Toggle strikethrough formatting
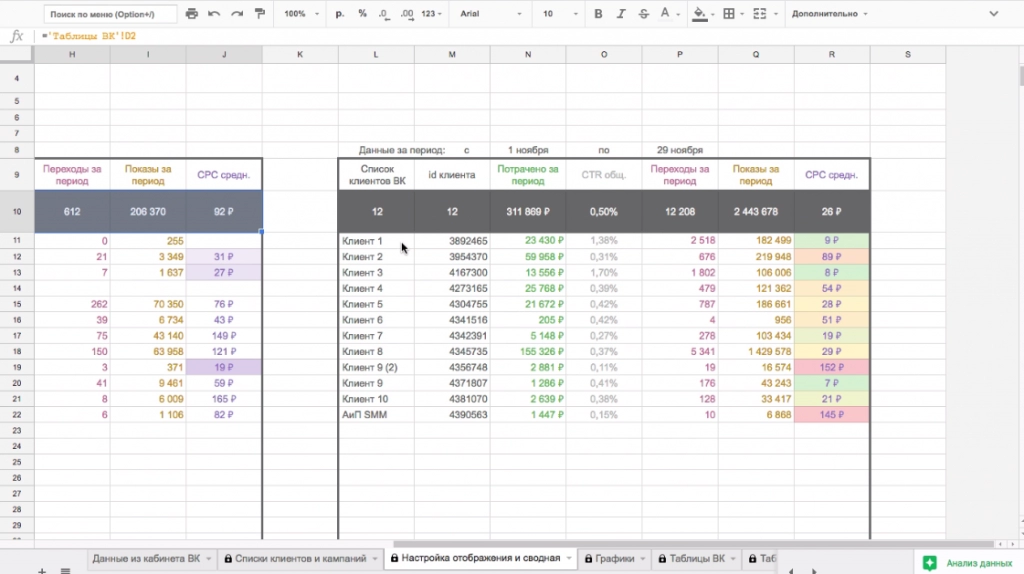1024x574 pixels. (x=643, y=14)
